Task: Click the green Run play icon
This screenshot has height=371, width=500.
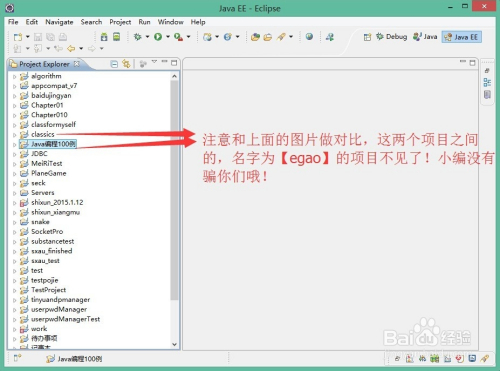Action: point(158,37)
